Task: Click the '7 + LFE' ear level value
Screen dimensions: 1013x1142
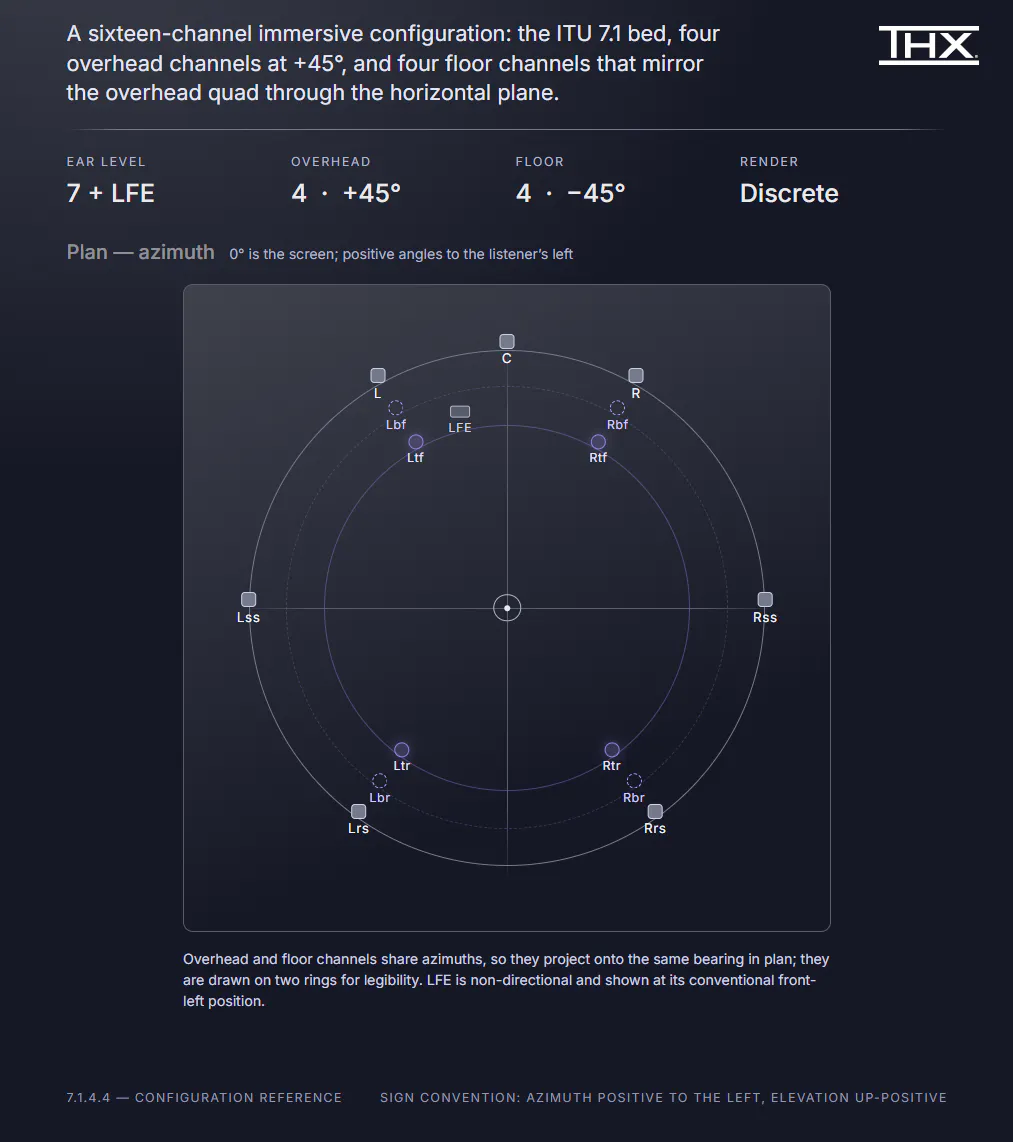Action: (x=111, y=194)
